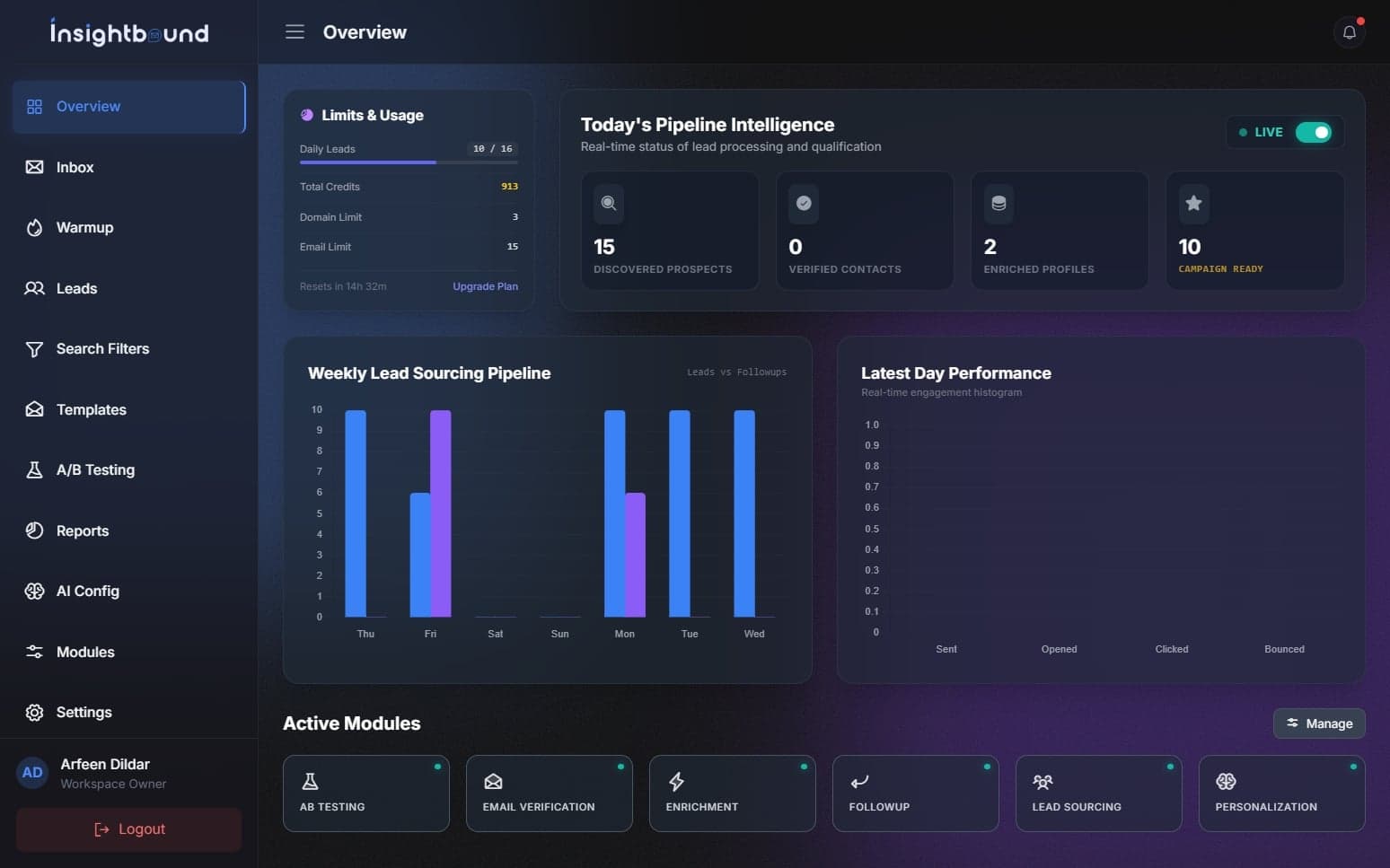Click the notification bell icon
This screenshot has width=1390, height=868.
click(x=1349, y=32)
